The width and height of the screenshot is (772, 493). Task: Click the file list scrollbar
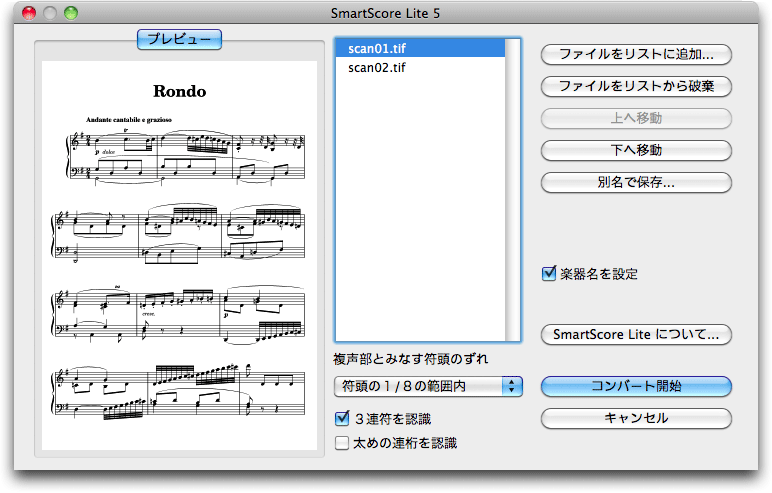coord(513,190)
